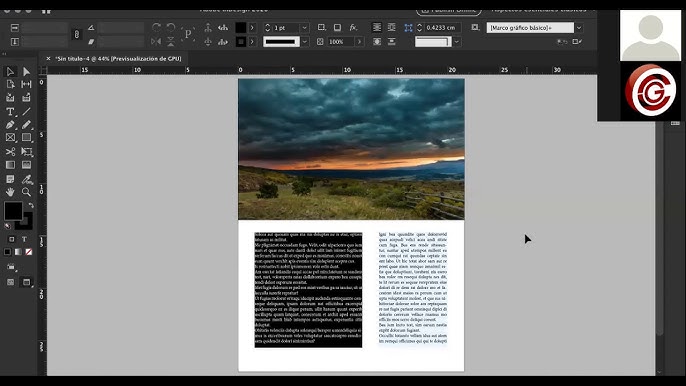The image size is (686, 386).
Task: Select the Type tool
Action: (10, 112)
